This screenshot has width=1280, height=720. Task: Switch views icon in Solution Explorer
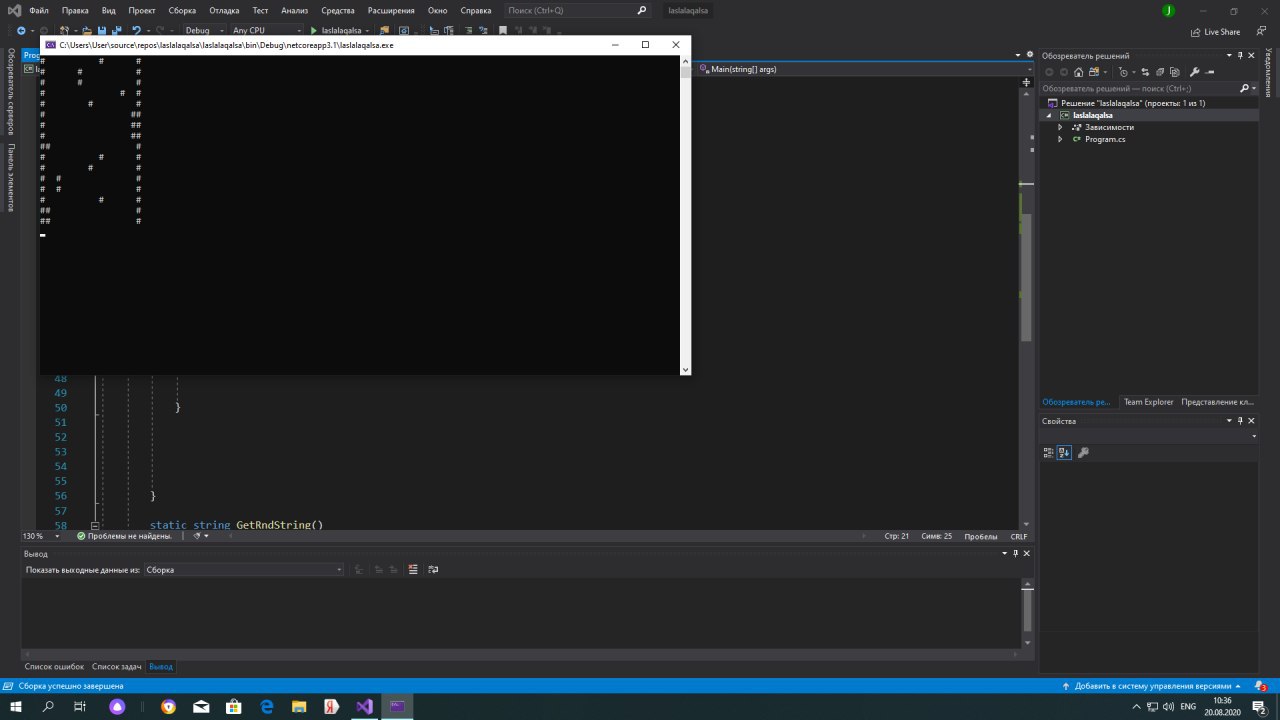coord(1094,72)
